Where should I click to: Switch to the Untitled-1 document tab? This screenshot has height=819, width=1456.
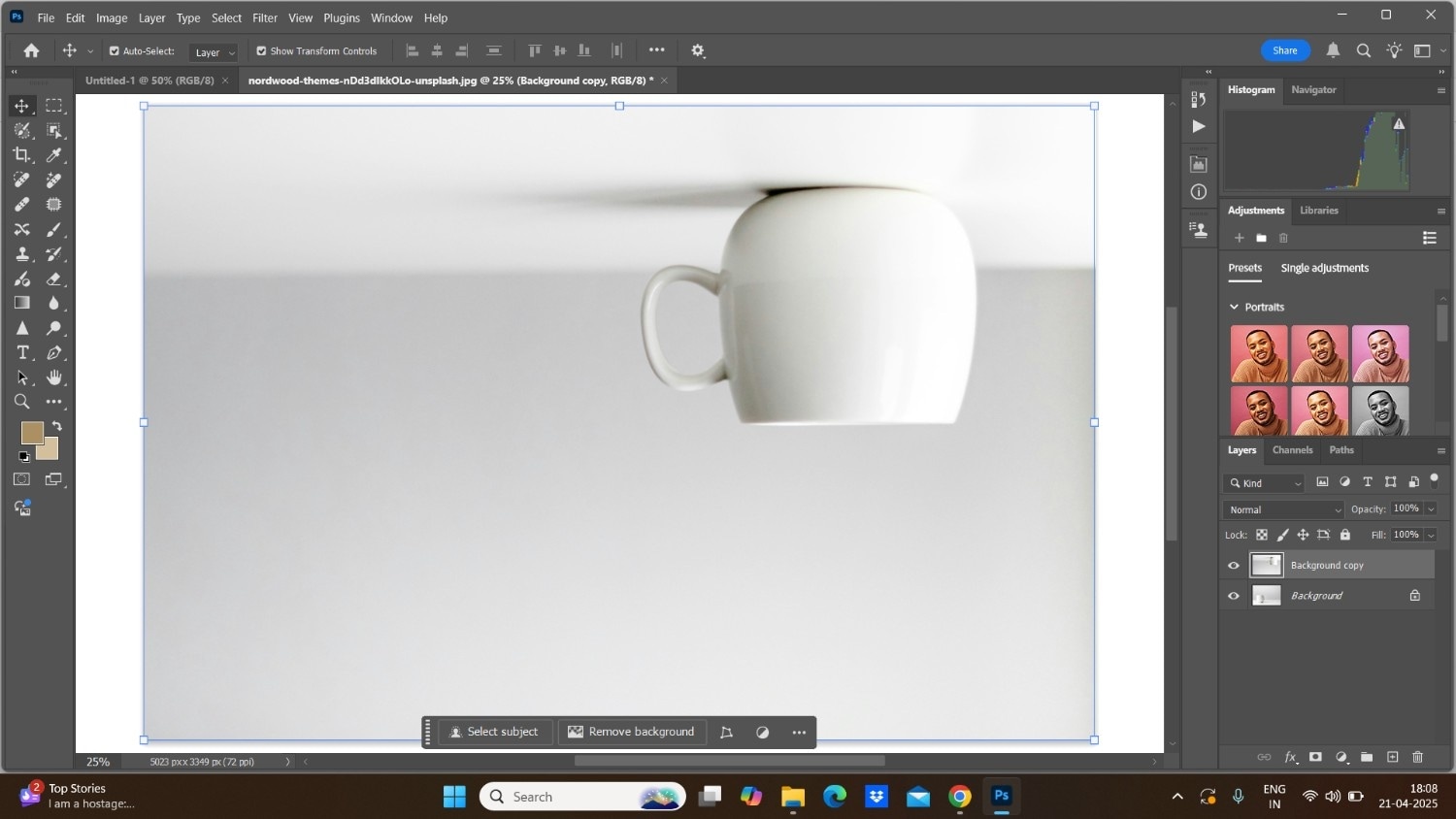pos(149,81)
